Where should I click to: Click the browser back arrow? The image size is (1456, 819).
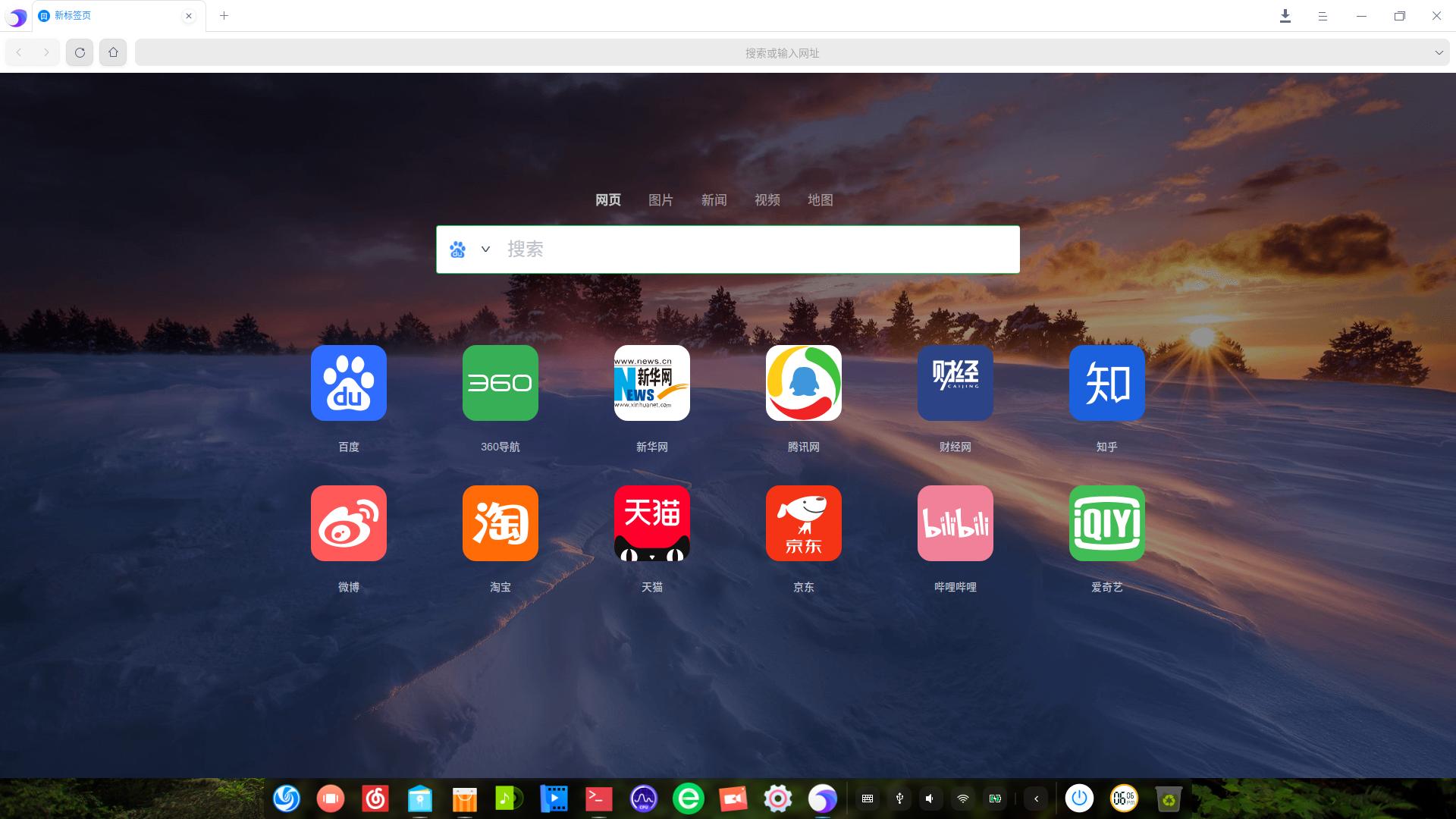coord(19,52)
